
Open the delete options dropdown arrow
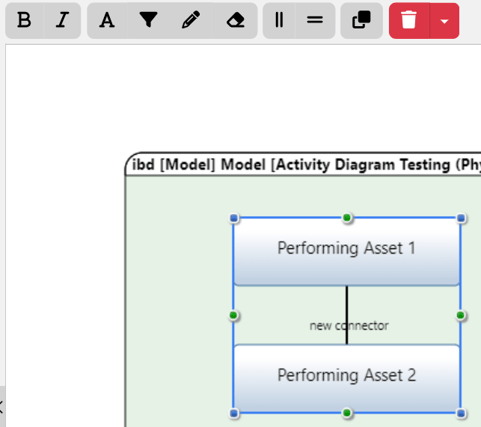[x=444, y=21]
